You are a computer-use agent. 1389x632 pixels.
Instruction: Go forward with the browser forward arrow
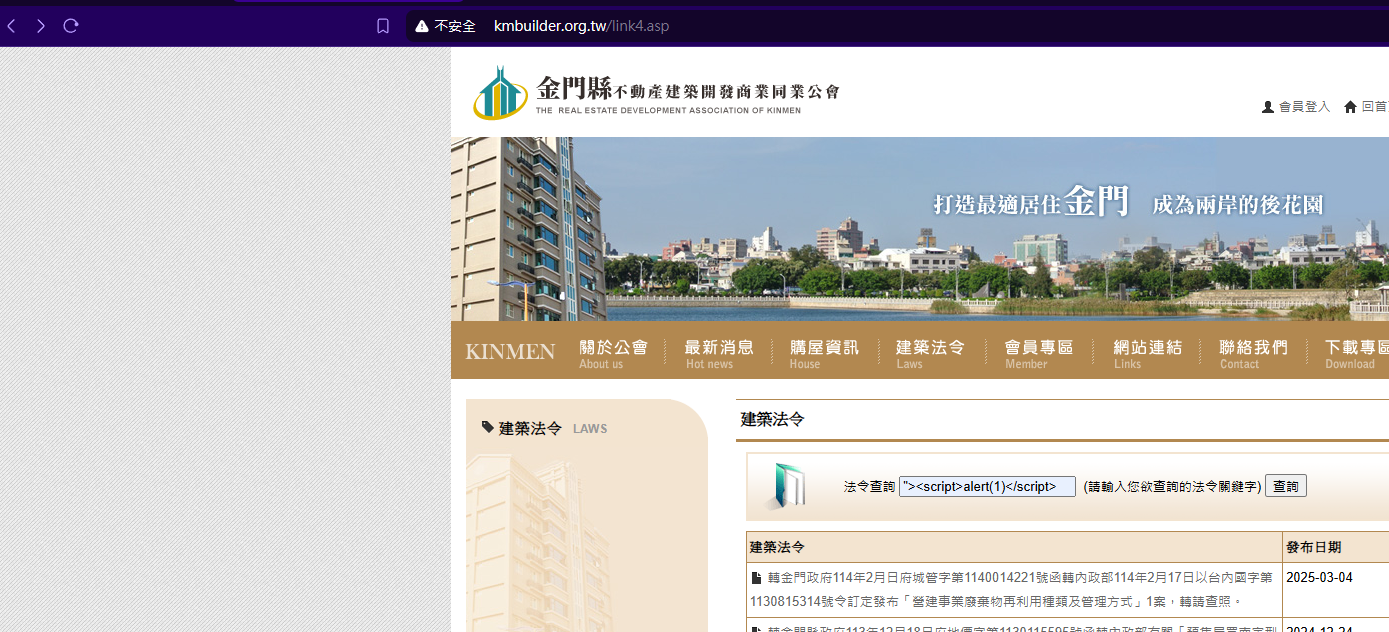(x=41, y=26)
